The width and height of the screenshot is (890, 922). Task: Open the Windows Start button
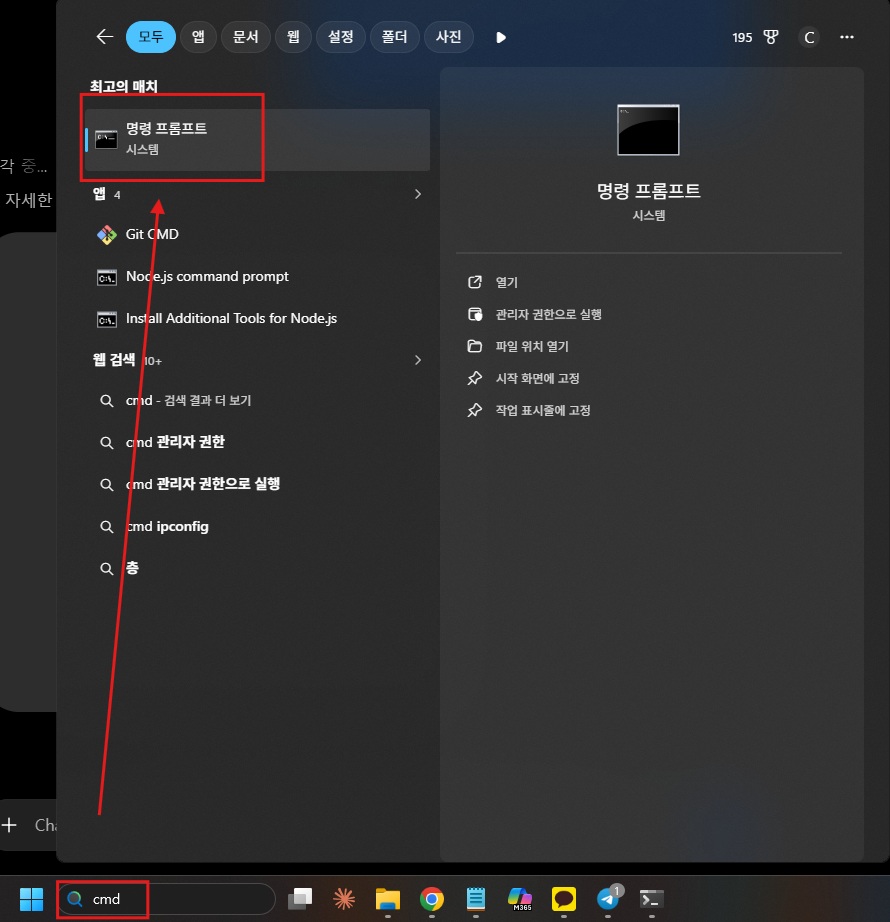(x=32, y=898)
